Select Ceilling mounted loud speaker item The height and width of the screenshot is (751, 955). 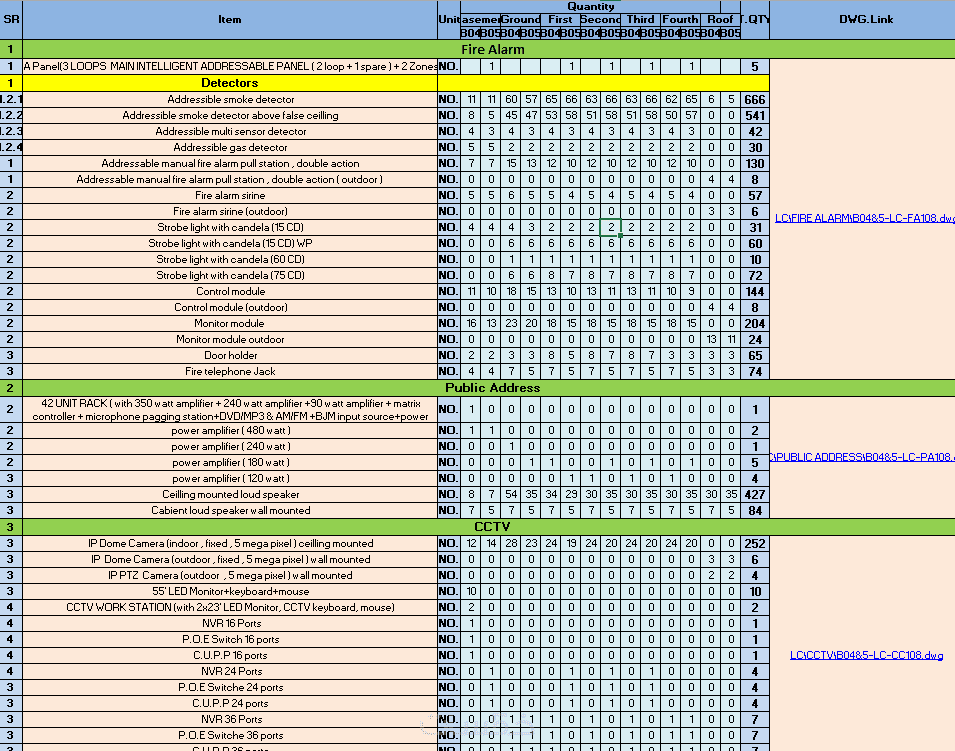pos(230,495)
